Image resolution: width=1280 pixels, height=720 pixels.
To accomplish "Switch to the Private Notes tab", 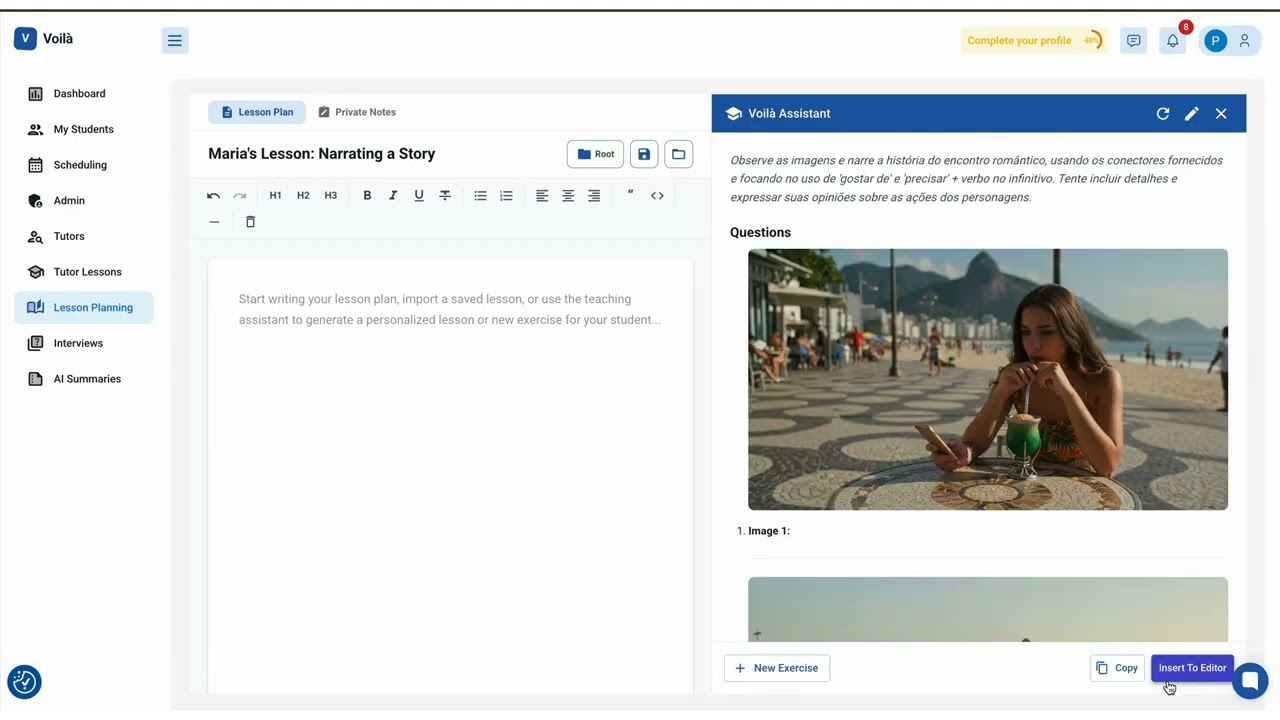I will tap(357, 112).
